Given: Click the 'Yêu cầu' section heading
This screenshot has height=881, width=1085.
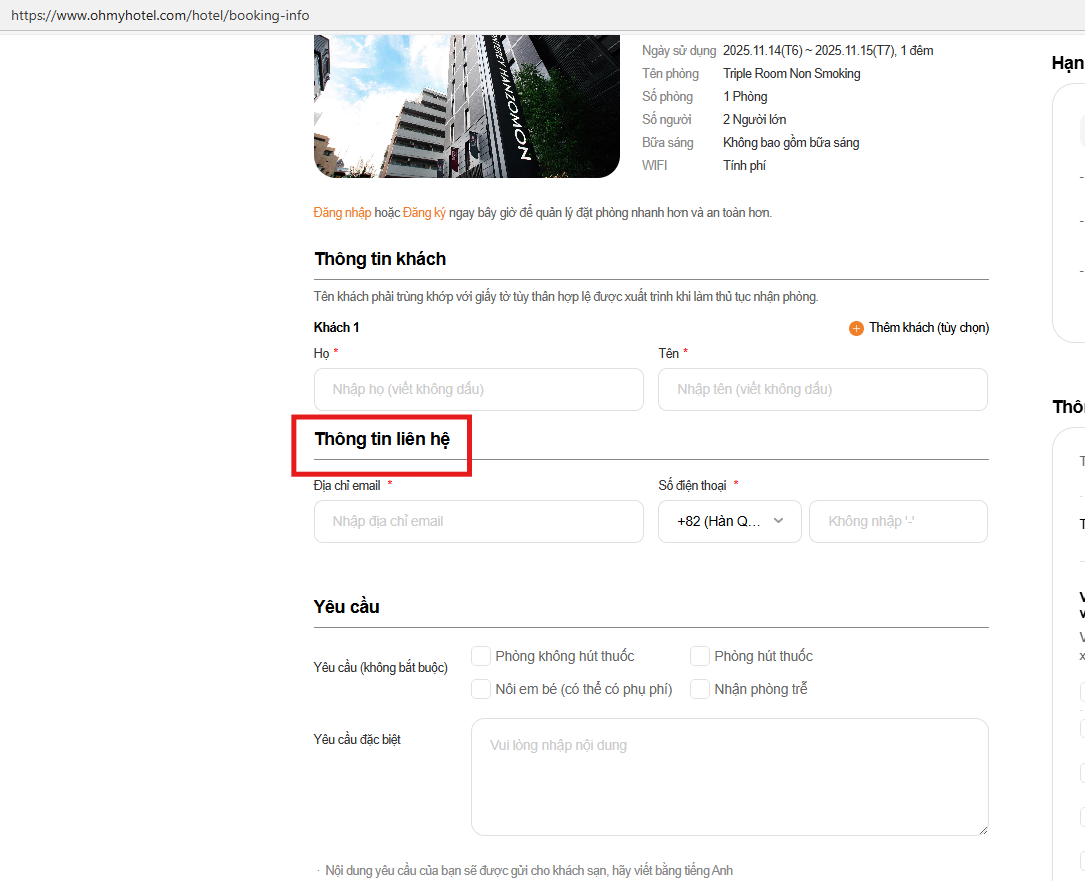Looking at the screenshot, I should (x=346, y=606).
